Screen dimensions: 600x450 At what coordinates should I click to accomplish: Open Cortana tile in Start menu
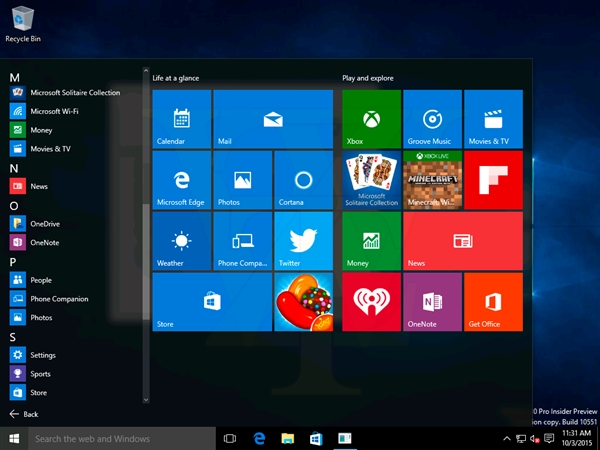[x=303, y=180]
